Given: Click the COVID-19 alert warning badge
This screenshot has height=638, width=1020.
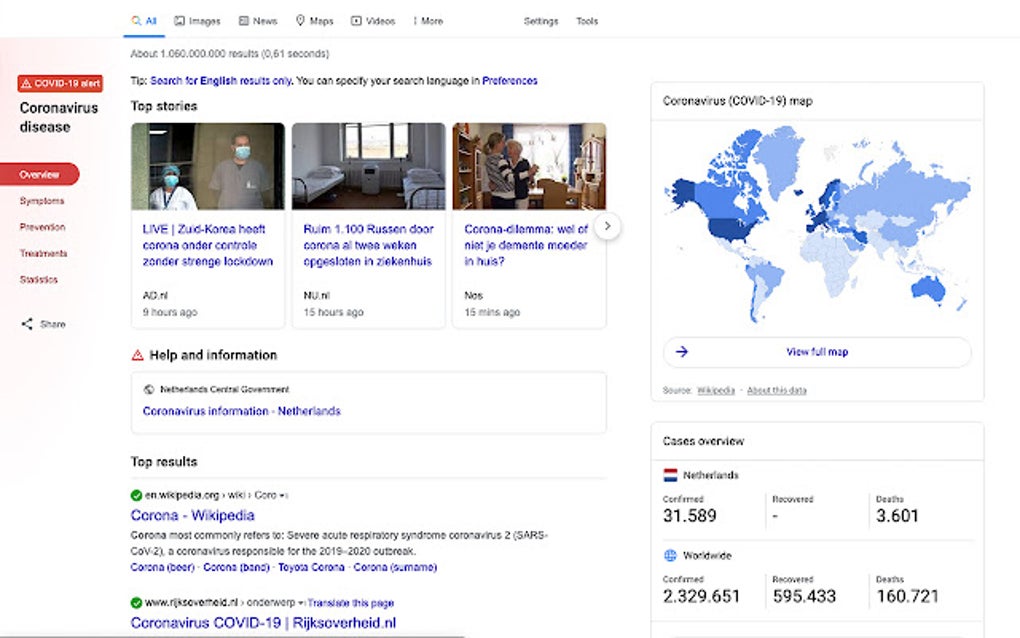Looking at the screenshot, I should tap(60, 84).
